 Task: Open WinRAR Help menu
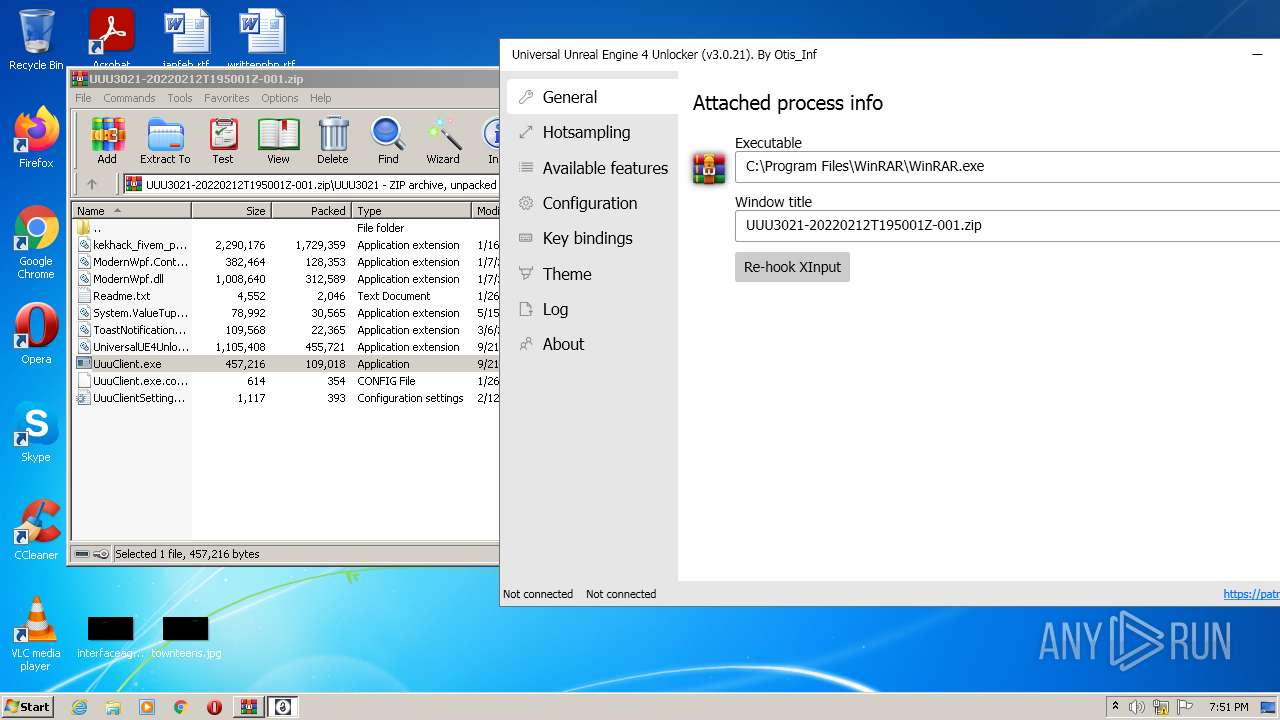coord(320,98)
